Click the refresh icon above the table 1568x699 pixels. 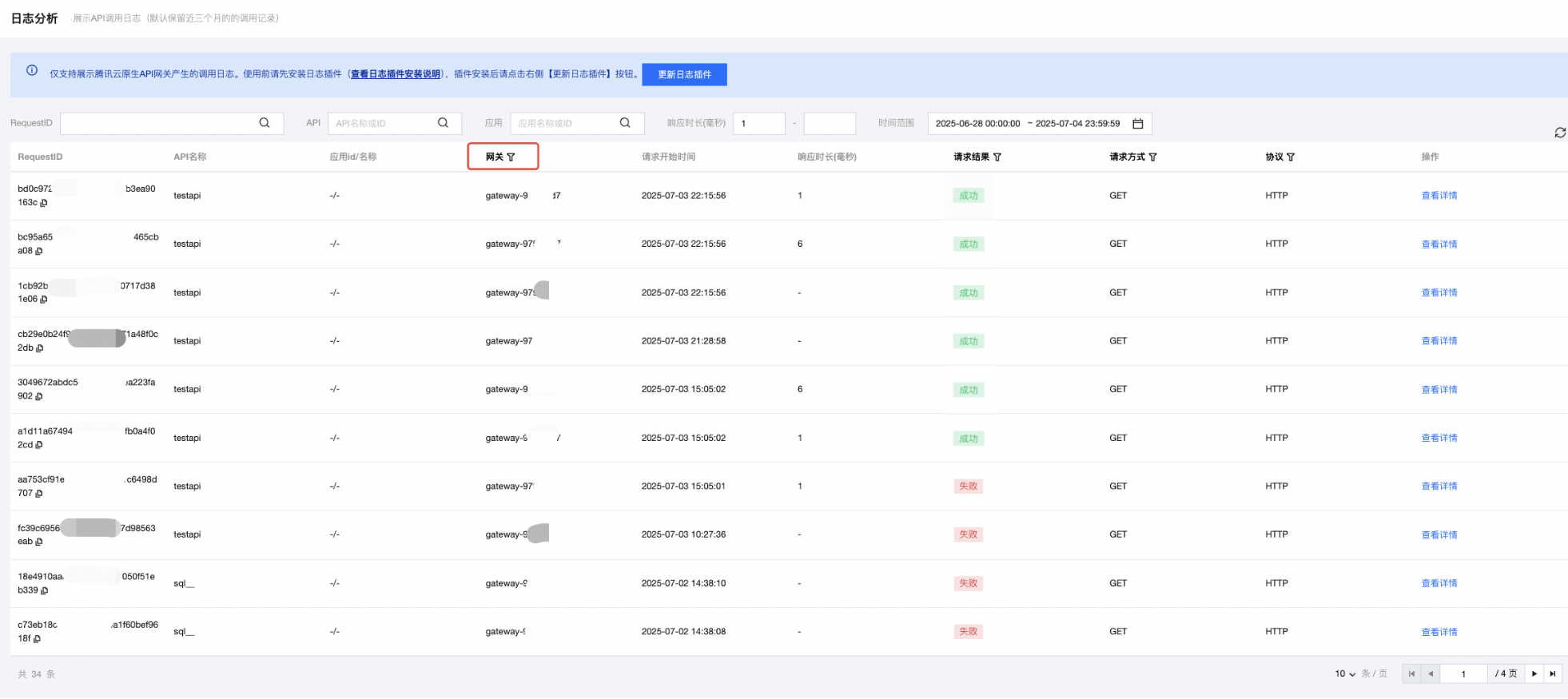pos(1559,133)
